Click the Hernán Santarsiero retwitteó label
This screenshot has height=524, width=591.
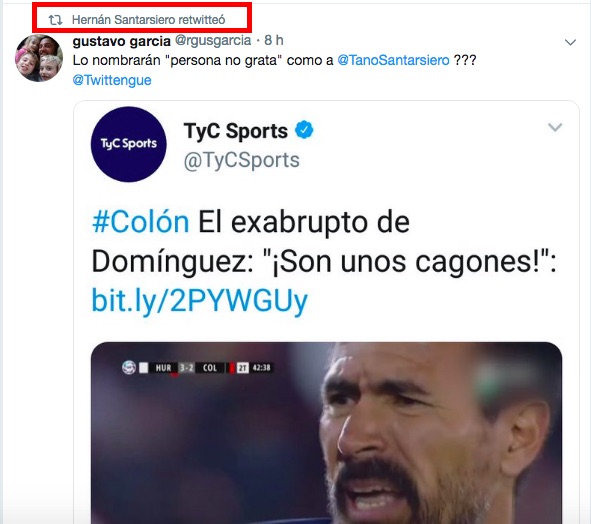coord(149,20)
